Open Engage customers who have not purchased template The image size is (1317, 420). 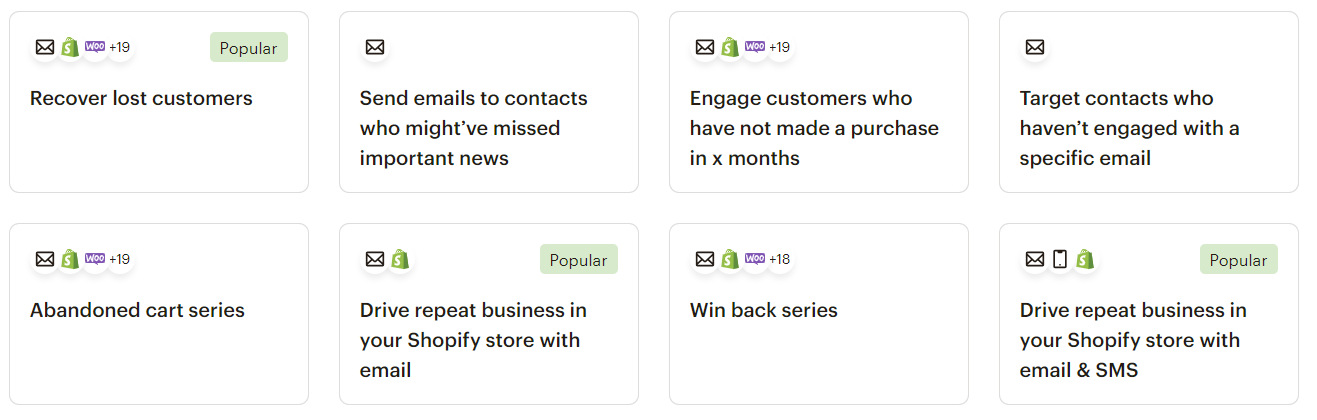[x=819, y=102]
